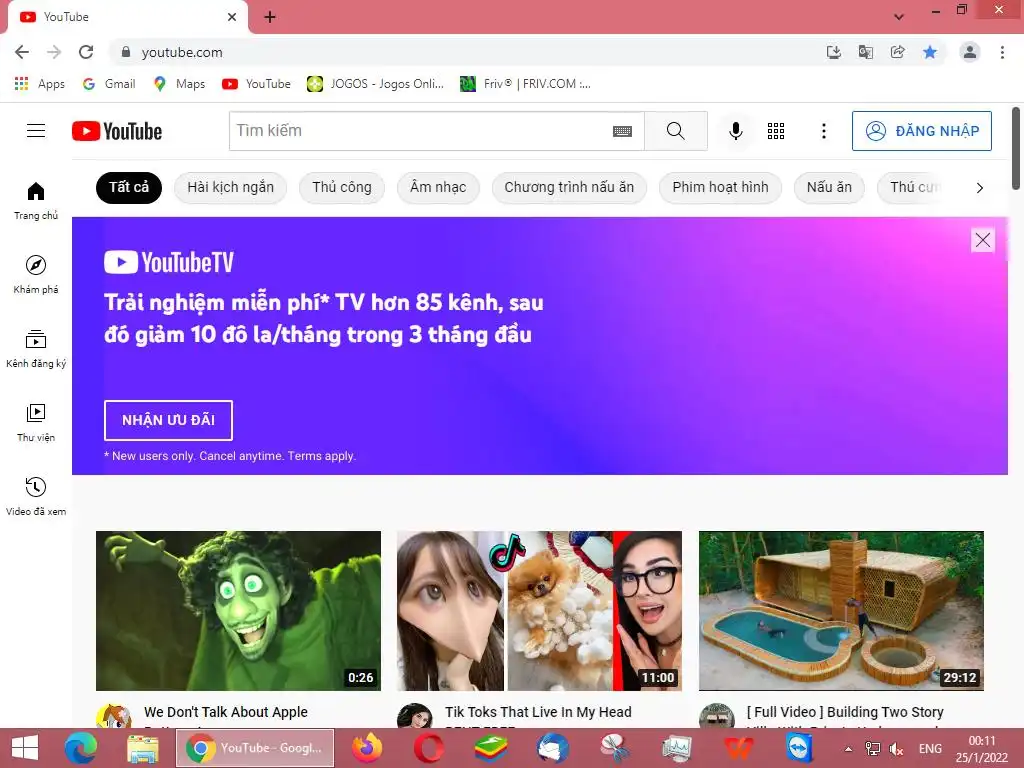
Task: Select the Âm nhạc chip
Action: point(438,187)
